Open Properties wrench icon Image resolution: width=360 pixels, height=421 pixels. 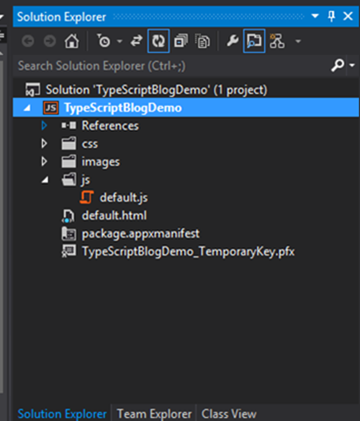coord(232,41)
